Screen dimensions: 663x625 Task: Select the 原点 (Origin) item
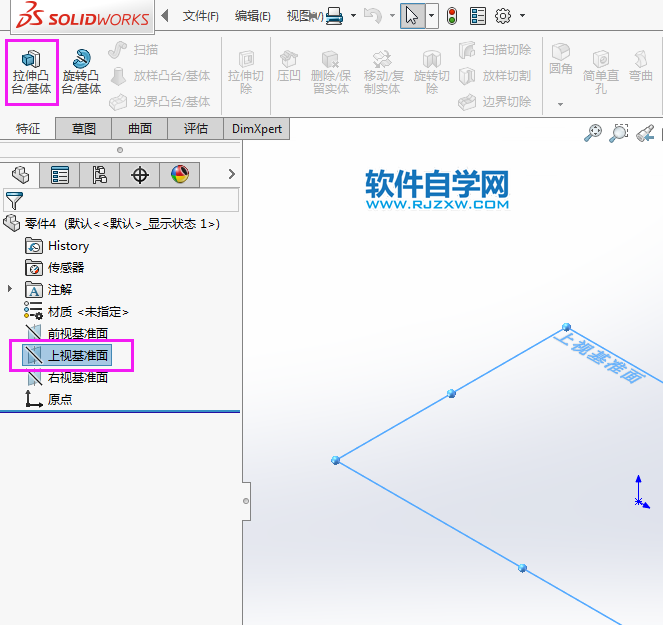coord(48,399)
